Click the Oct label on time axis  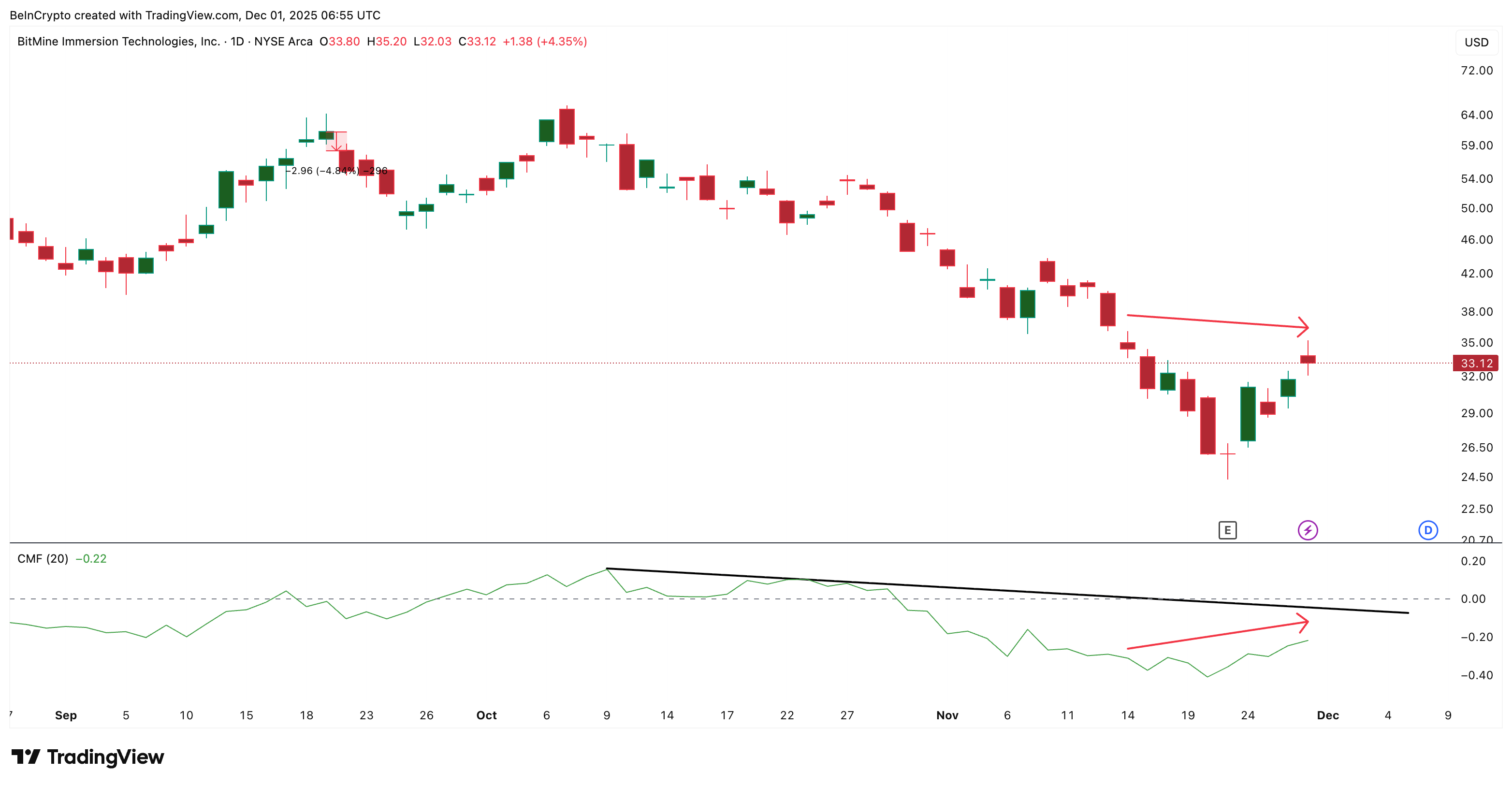pyautogui.click(x=486, y=715)
